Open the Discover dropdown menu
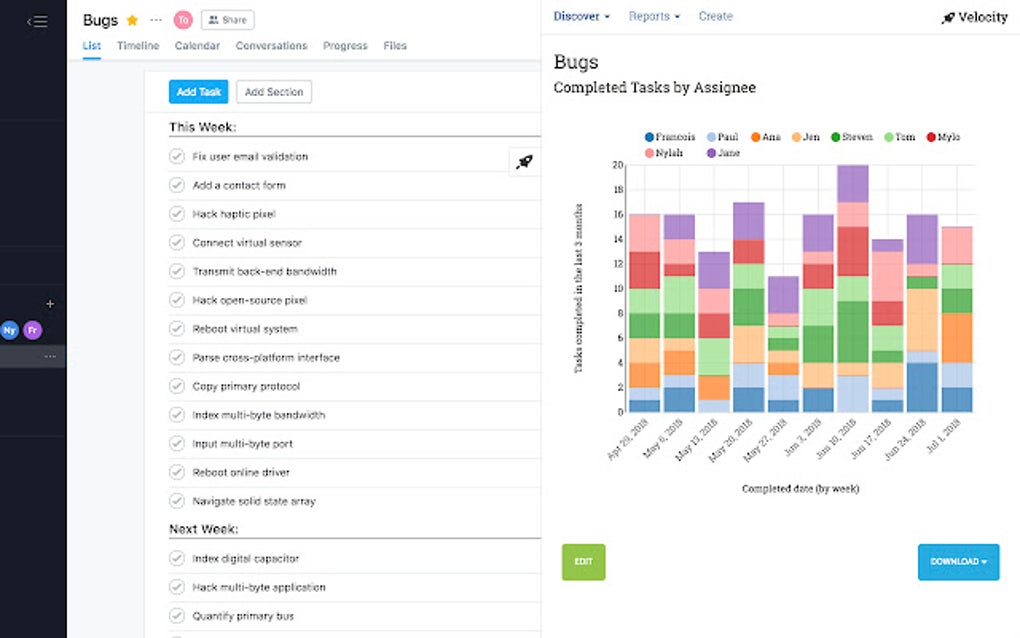 click(x=582, y=16)
